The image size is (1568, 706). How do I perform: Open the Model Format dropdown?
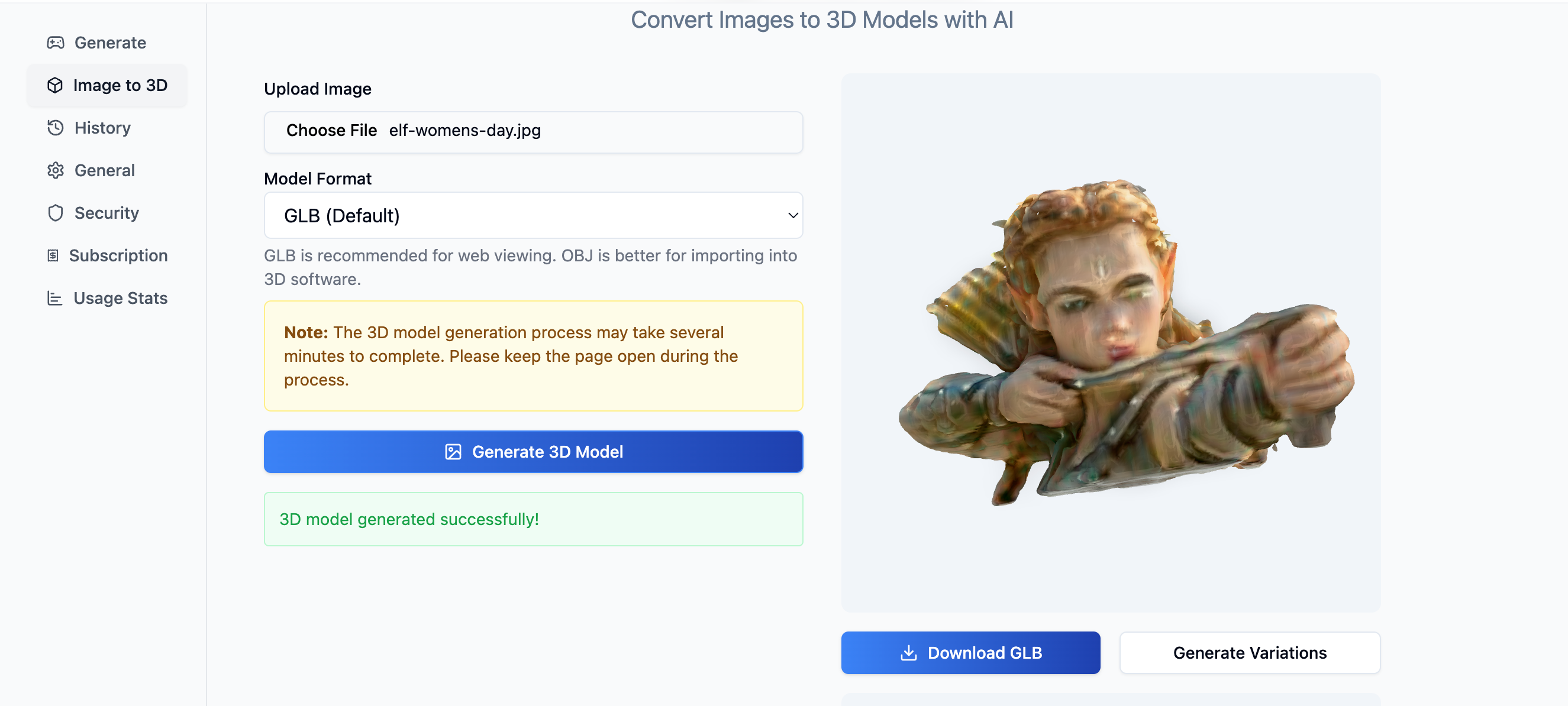[533, 215]
